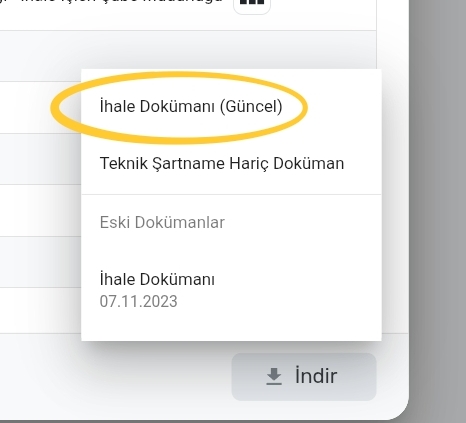
Task: Click the icon button beside Şube Müdürlüğü text
Action: click(x=252, y=4)
